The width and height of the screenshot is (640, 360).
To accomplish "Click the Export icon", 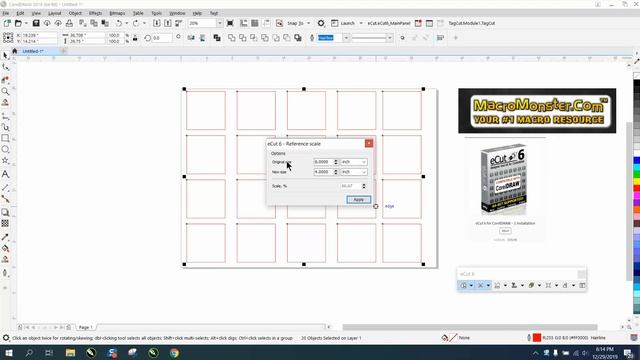I will coord(167,23).
